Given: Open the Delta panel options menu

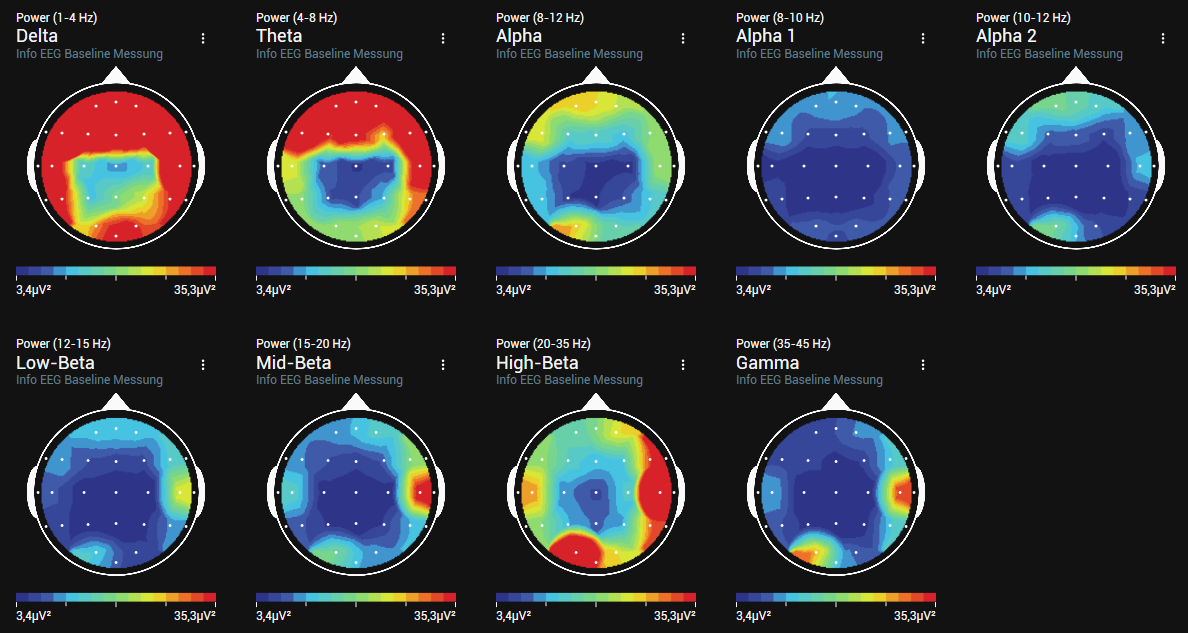Looking at the screenshot, I should tap(203, 38).
